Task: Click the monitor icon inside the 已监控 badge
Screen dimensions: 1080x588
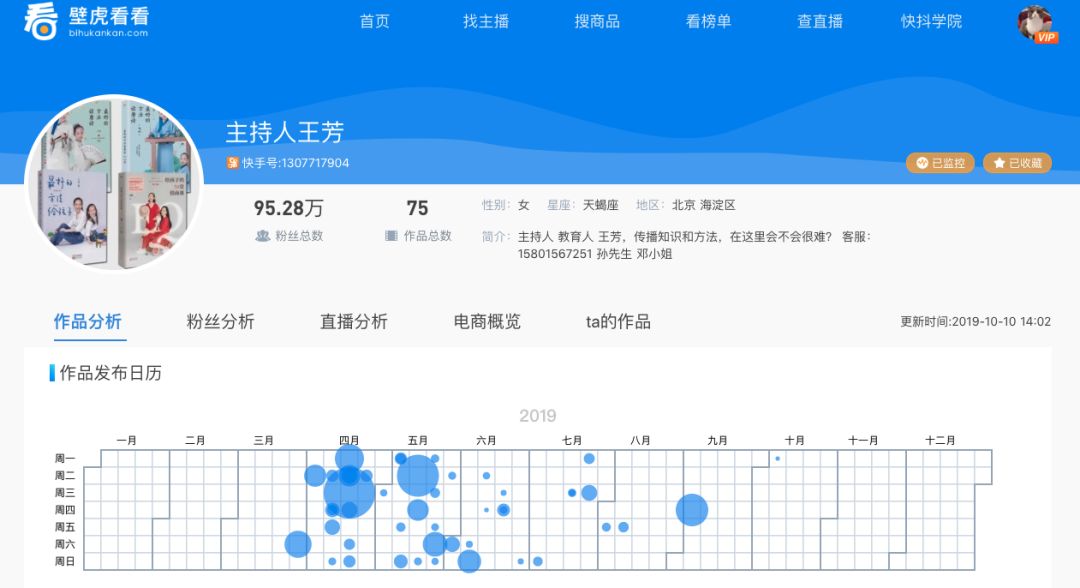Action: pos(921,162)
